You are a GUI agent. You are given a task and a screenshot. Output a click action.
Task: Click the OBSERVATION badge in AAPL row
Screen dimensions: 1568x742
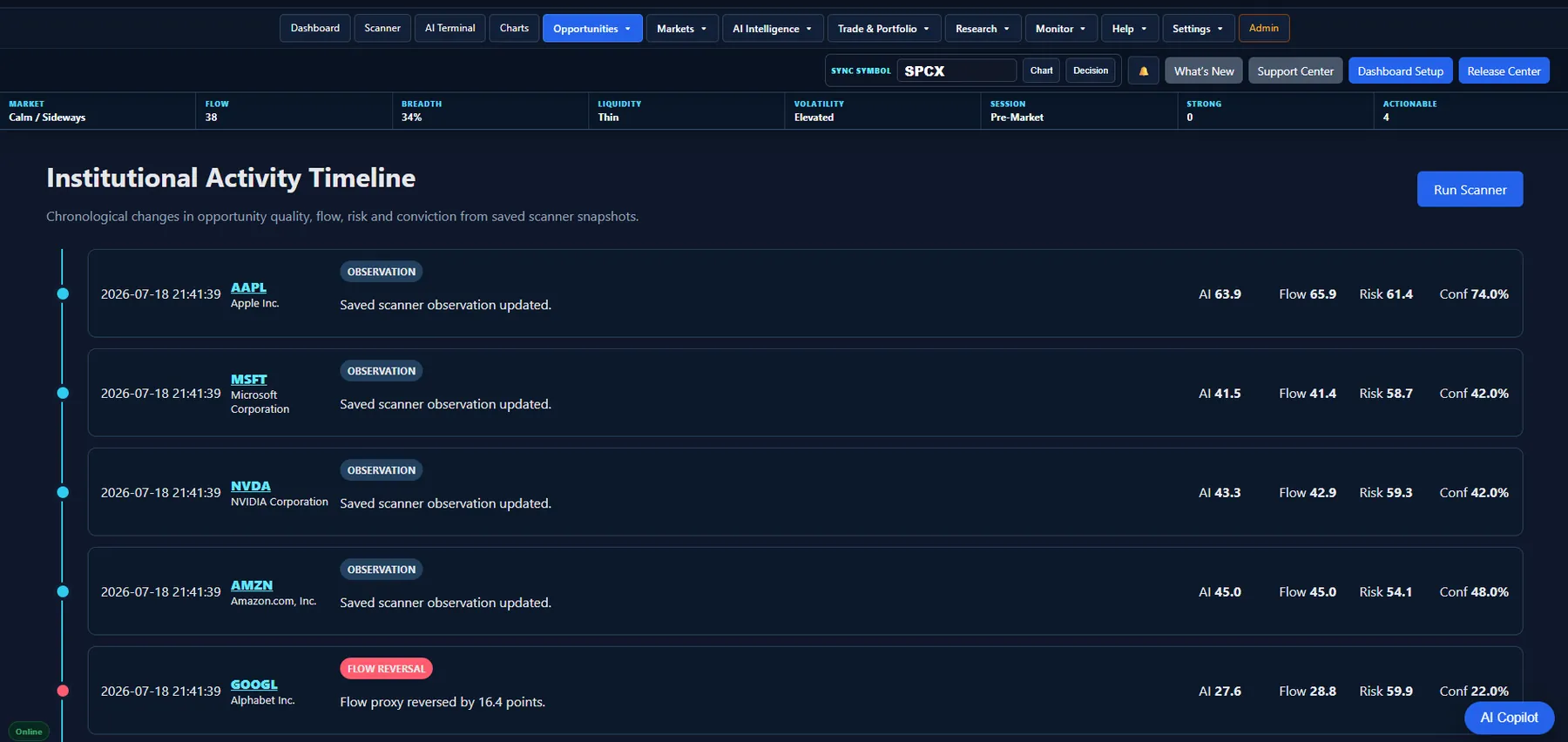[382, 272]
